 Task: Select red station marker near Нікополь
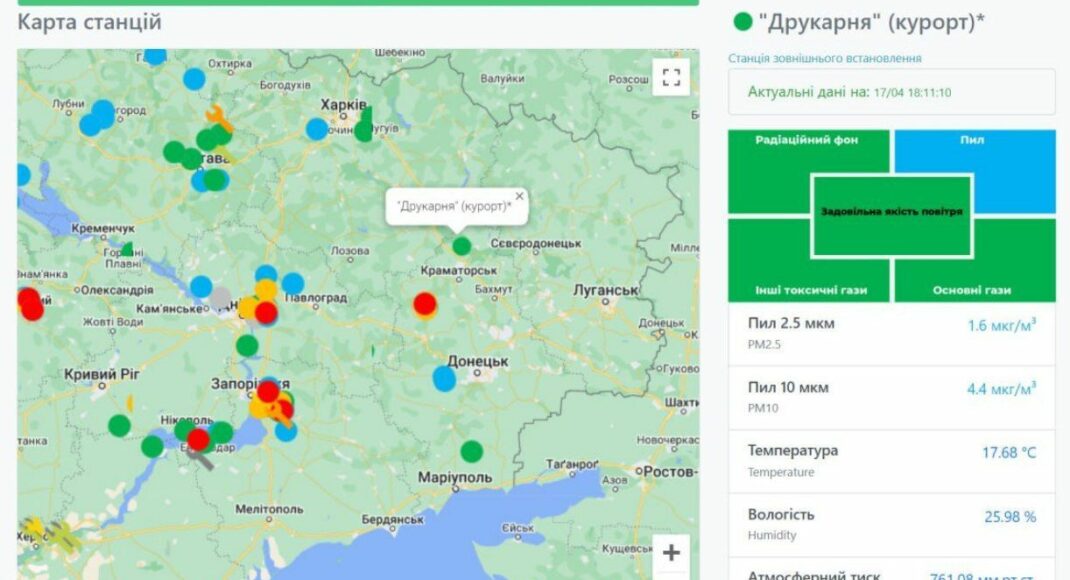coord(199,439)
